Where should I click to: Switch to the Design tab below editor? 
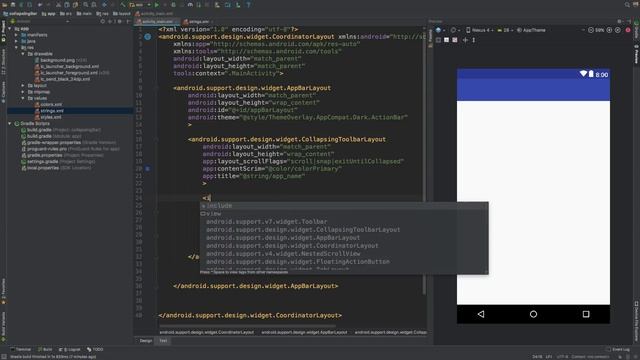pos(146,341)
